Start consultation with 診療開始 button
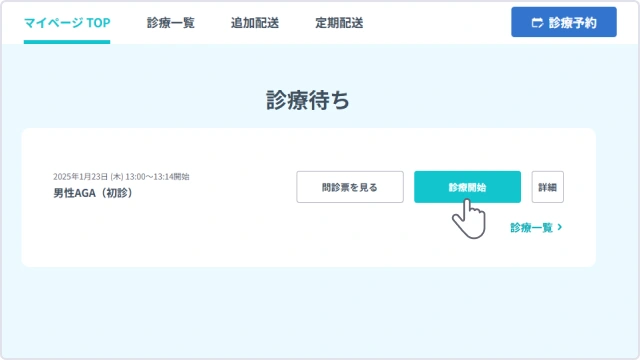Screen dimensions: 640x360 coord(467,187)
